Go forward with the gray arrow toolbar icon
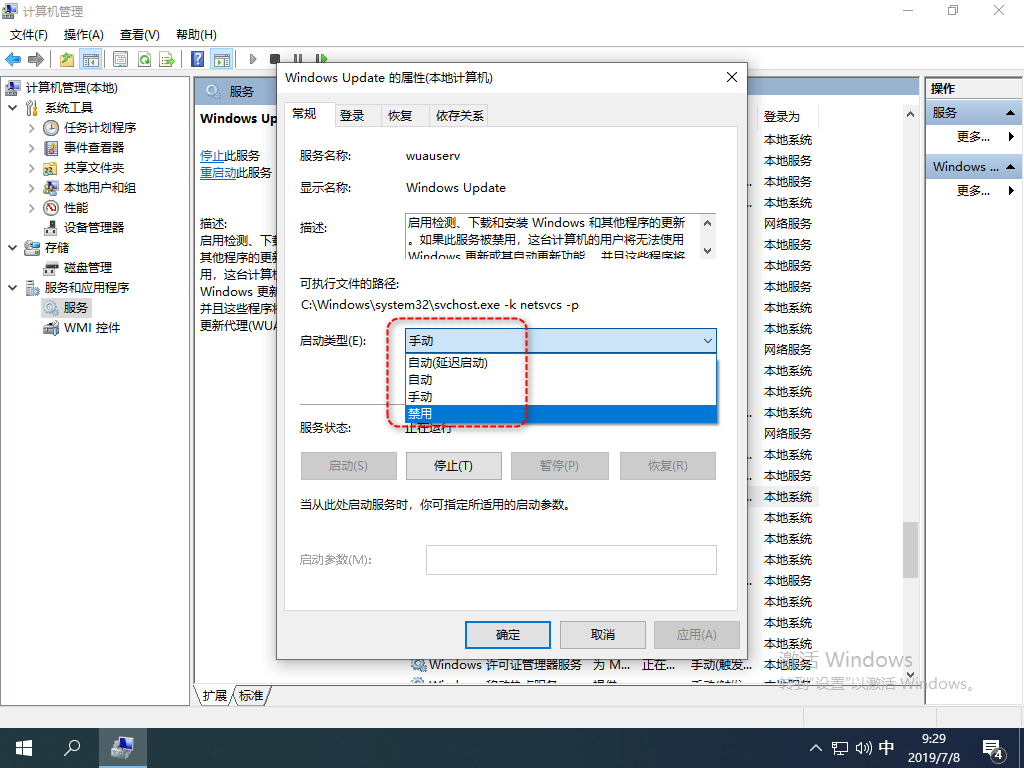The image size is (1024, 768). pyautogui.click(x=36, y=59)
